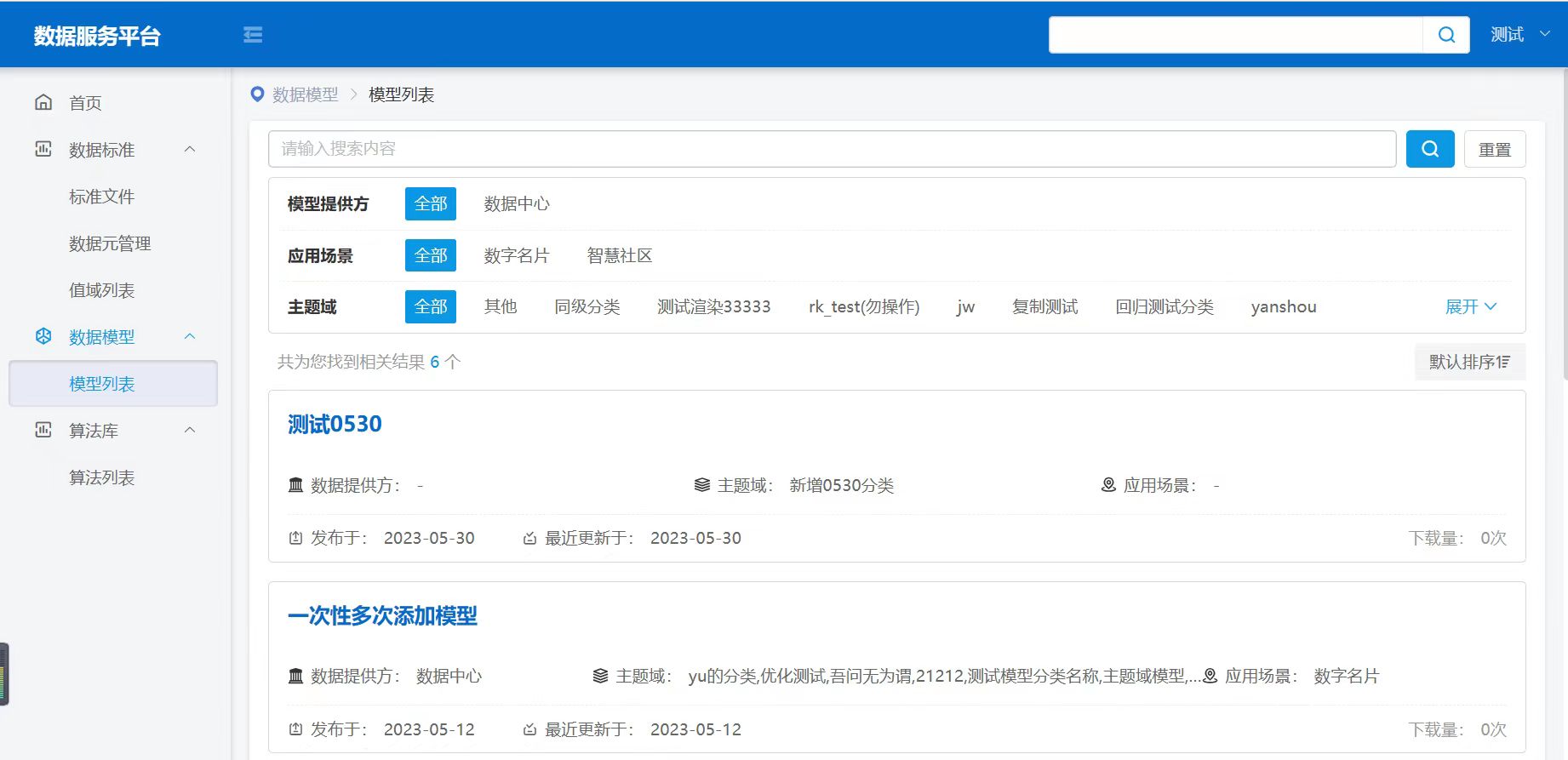This screenshot has width=1568, height=760.
Task: Filter scene by 数字名片
Action: (517, 255)
